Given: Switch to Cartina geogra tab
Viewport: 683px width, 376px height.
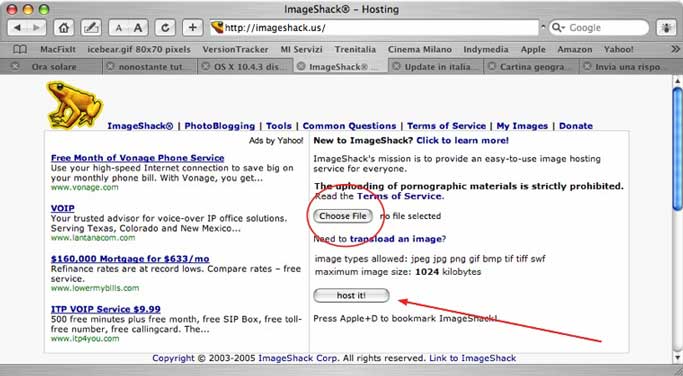Looking at the screenshot, I should pos(532,67).
